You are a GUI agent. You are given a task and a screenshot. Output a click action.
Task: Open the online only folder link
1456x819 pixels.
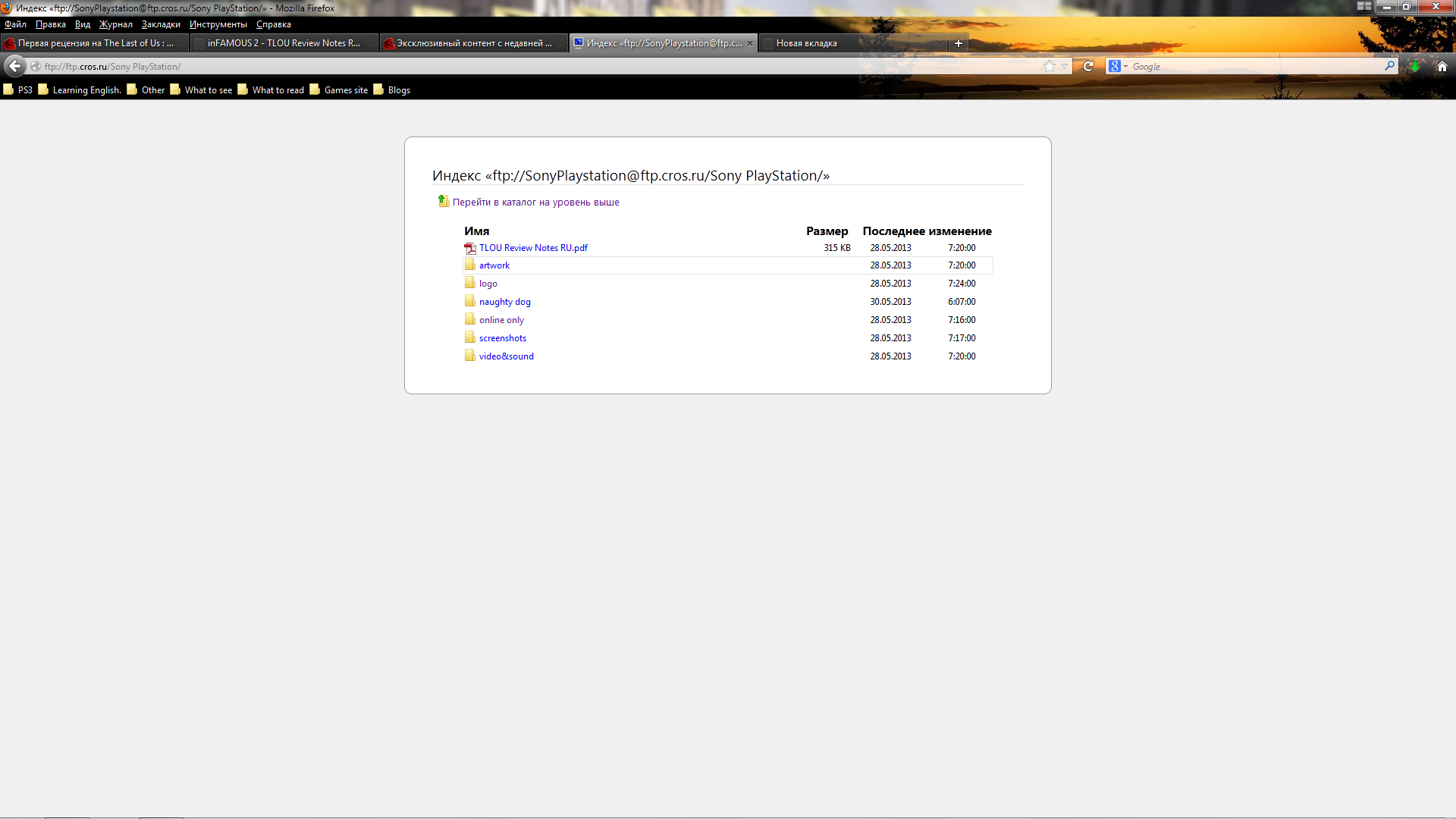coord(501,320)
